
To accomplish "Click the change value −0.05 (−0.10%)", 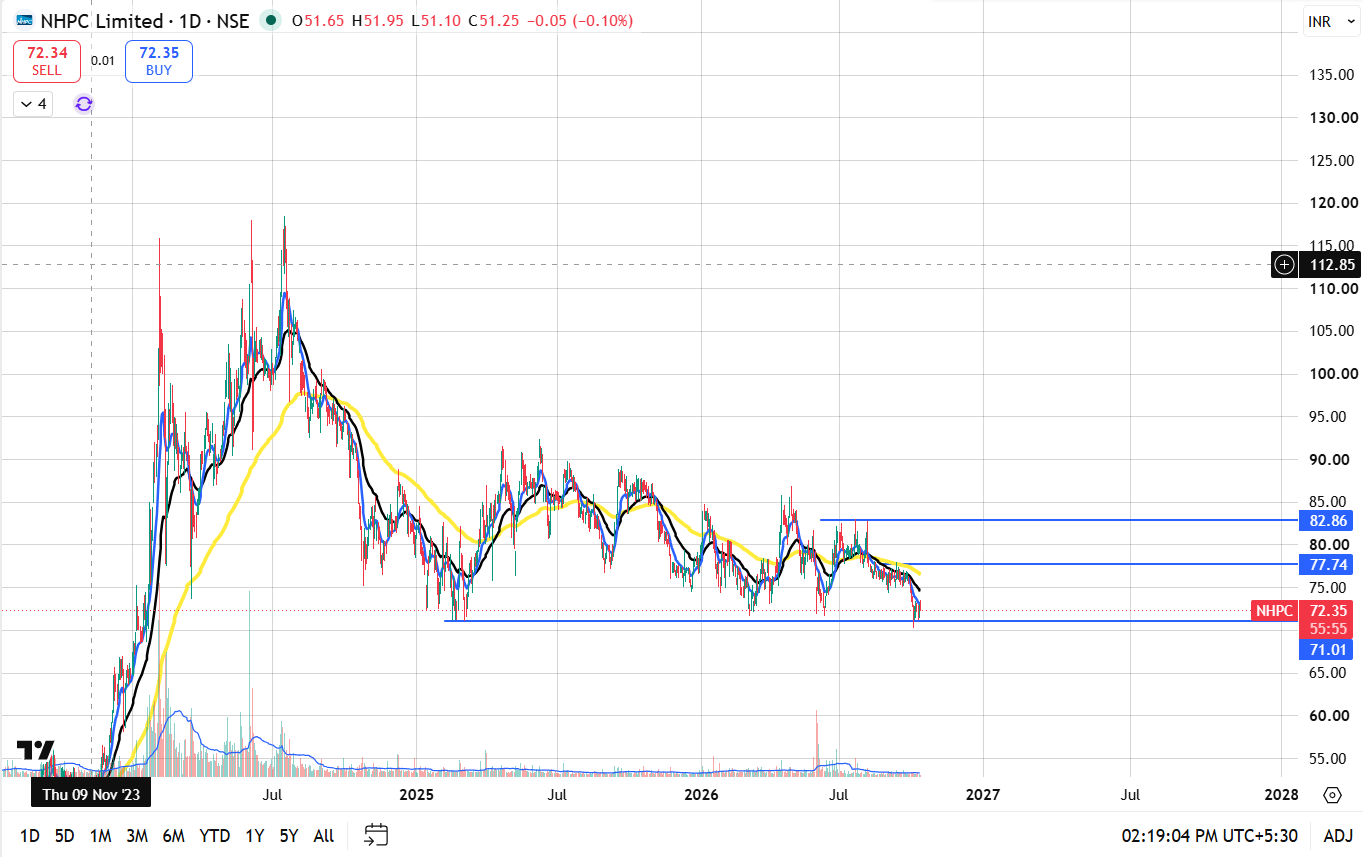I will pyautogui.click(x=579, y=21).
